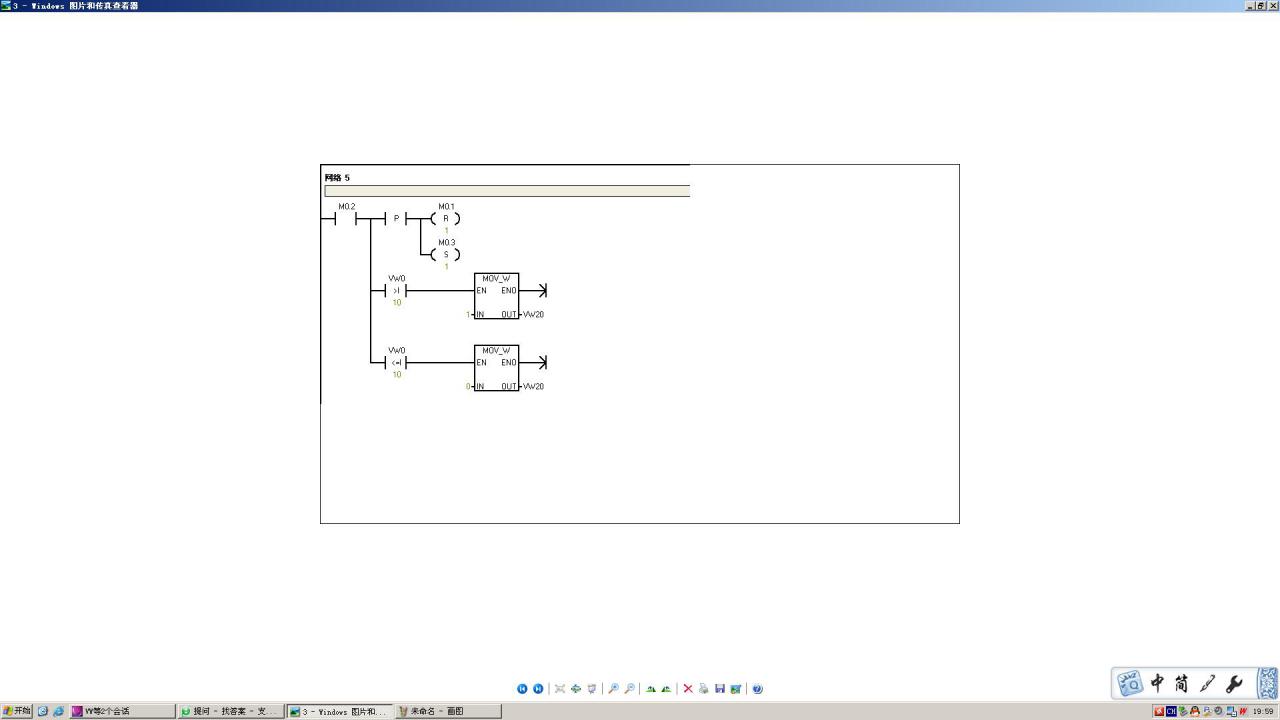Select the Windows 图片和 viewer taskbar item

click(x=339, y=711)
